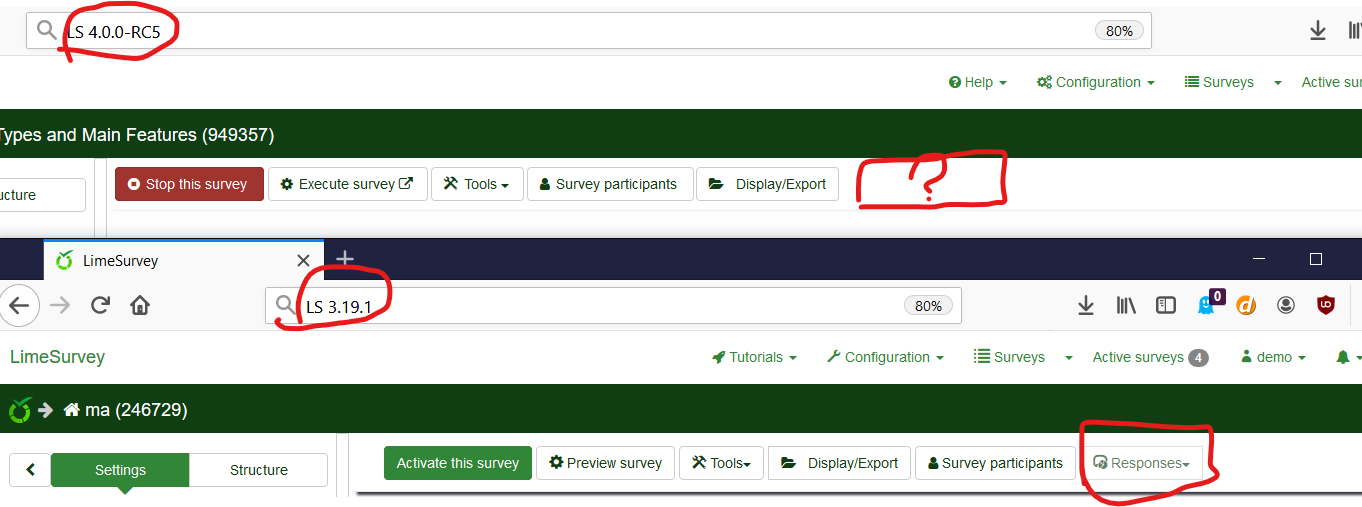Viewport: 1362px width, 507px height.
Task: Switch to the Settings tab
Action: point(120,469)
